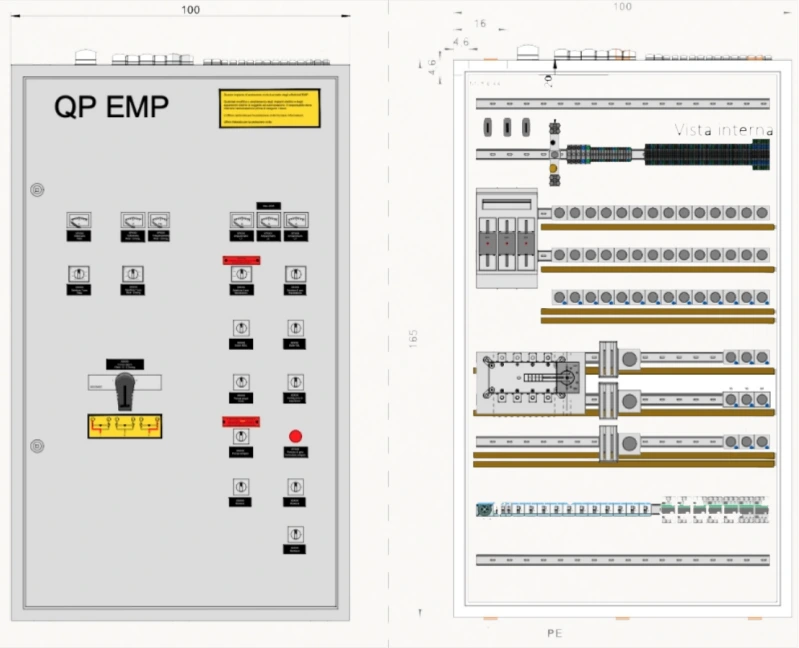The height and width of the screenshot is (648, 799).
Task: Click the three-pole fuse switch disconnector inside
Action: [x=507, y=238]
